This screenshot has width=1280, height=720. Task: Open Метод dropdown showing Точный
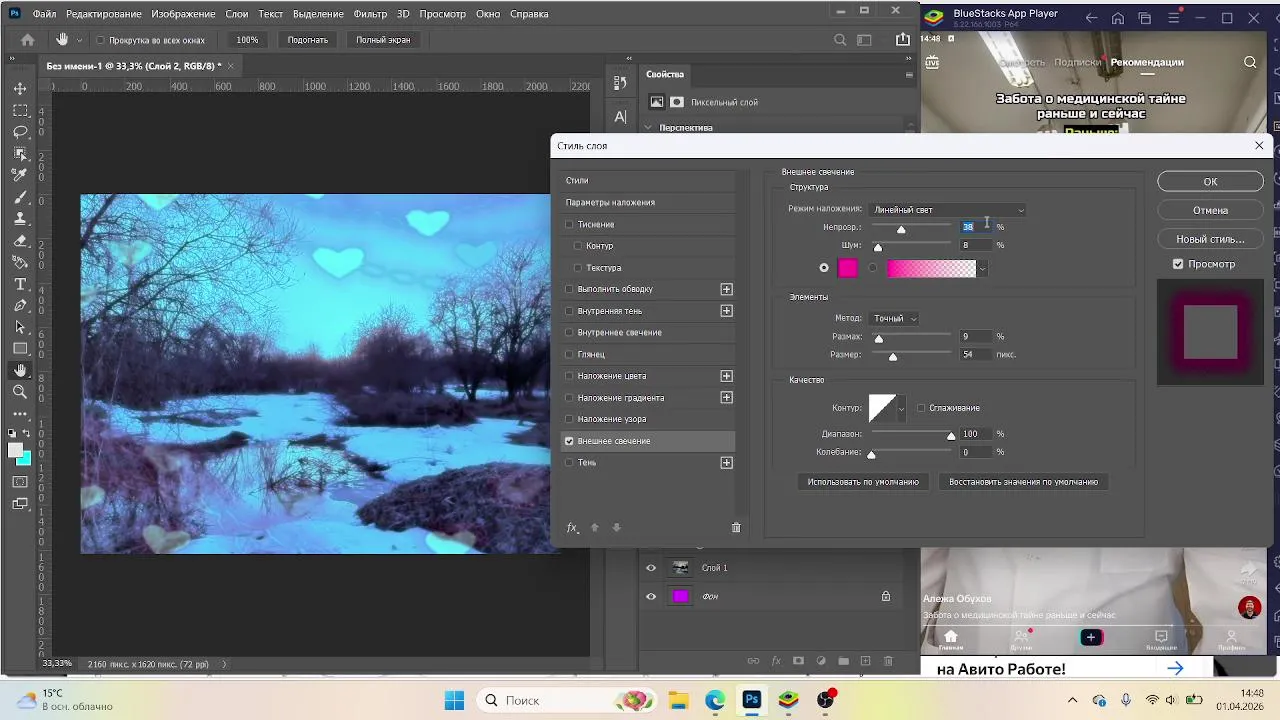895,318
